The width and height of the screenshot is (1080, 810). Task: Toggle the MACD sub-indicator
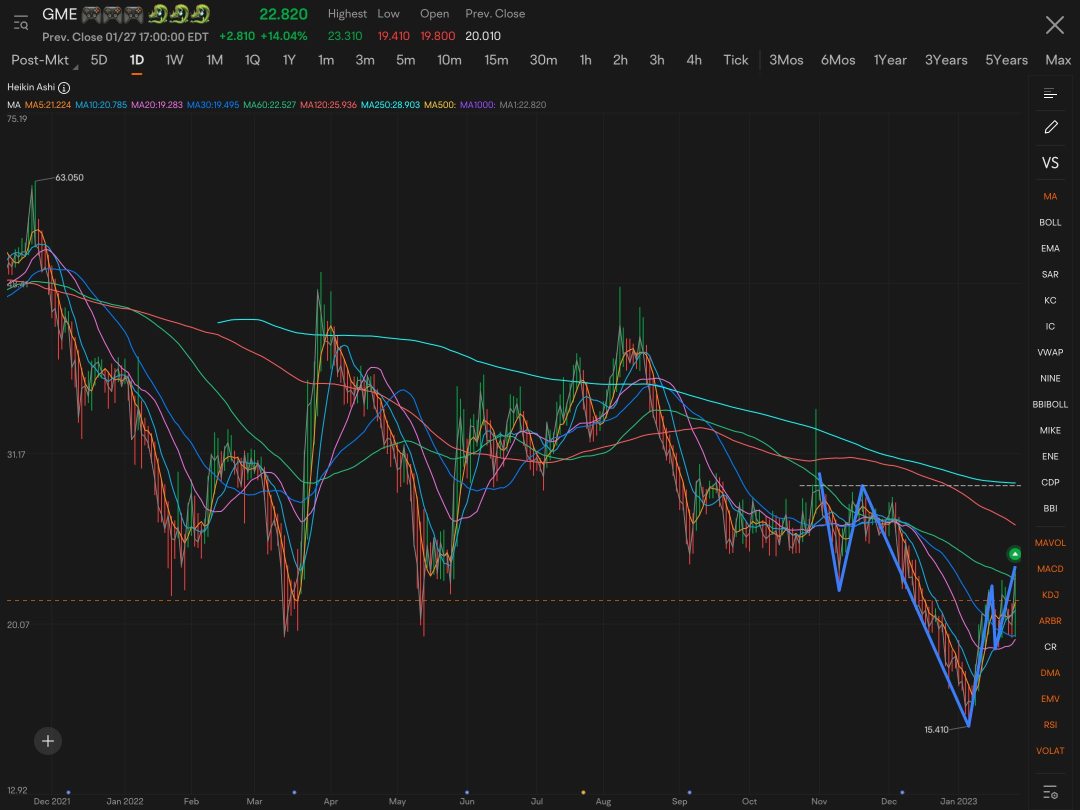(x=1050, y=569)
